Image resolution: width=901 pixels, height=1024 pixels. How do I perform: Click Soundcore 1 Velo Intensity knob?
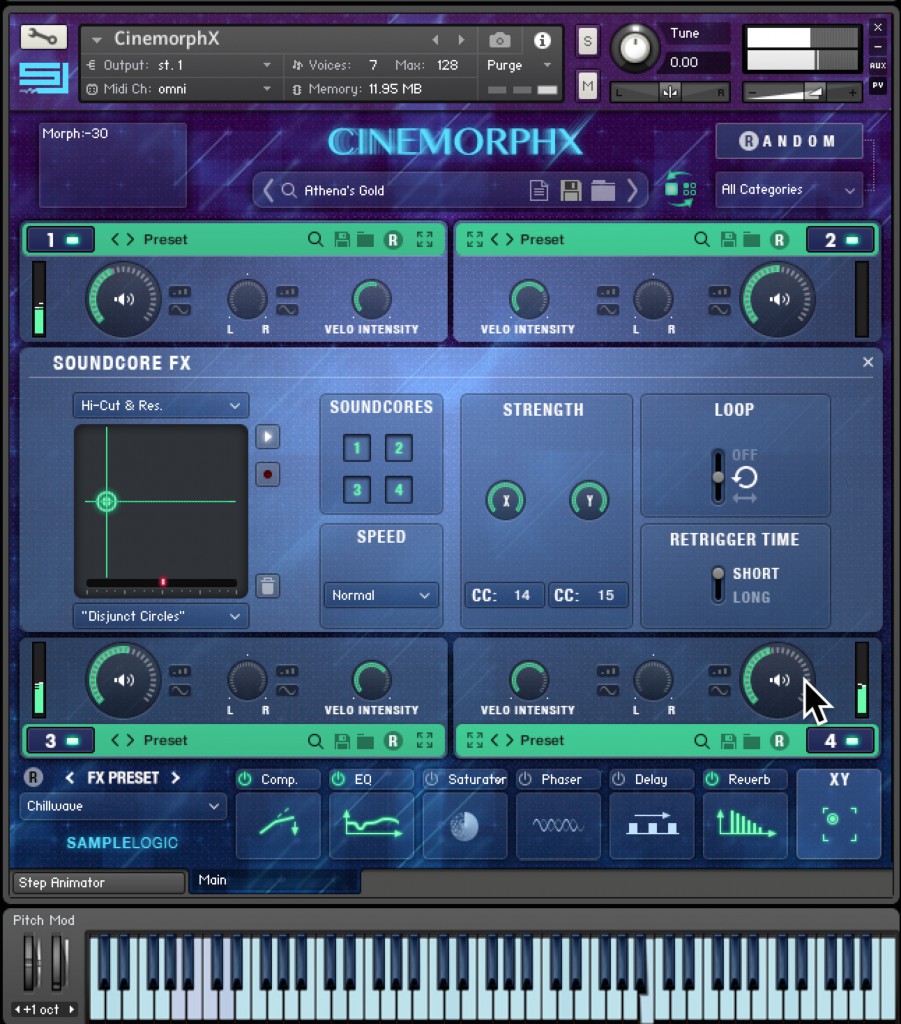click(371, 299)
